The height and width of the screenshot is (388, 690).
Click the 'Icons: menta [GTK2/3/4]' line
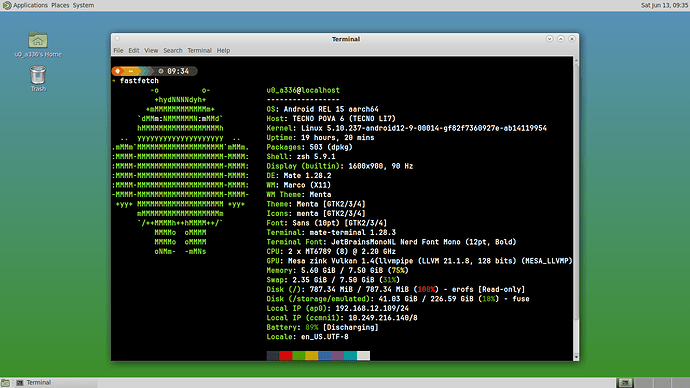pyautogui.click(x=316, y=213)
